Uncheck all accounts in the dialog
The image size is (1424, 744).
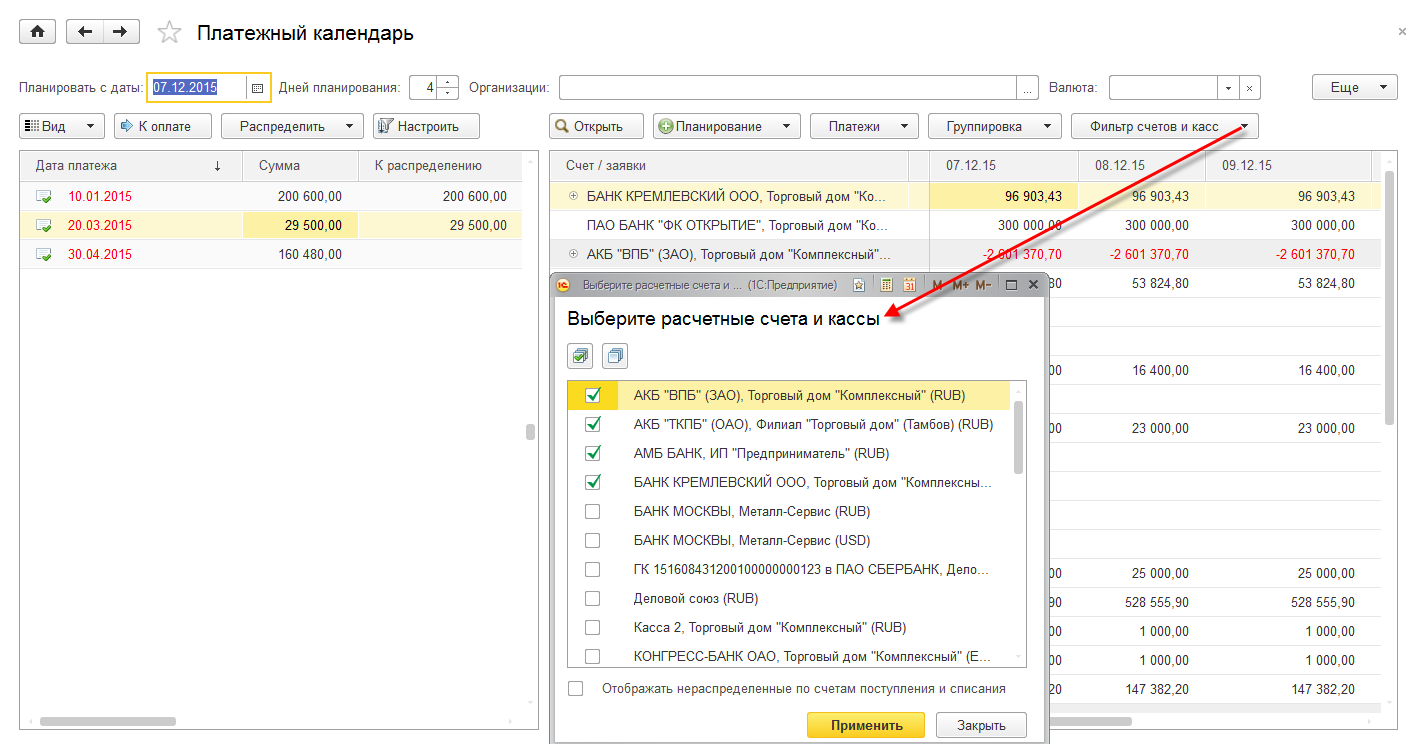[615, 355]
